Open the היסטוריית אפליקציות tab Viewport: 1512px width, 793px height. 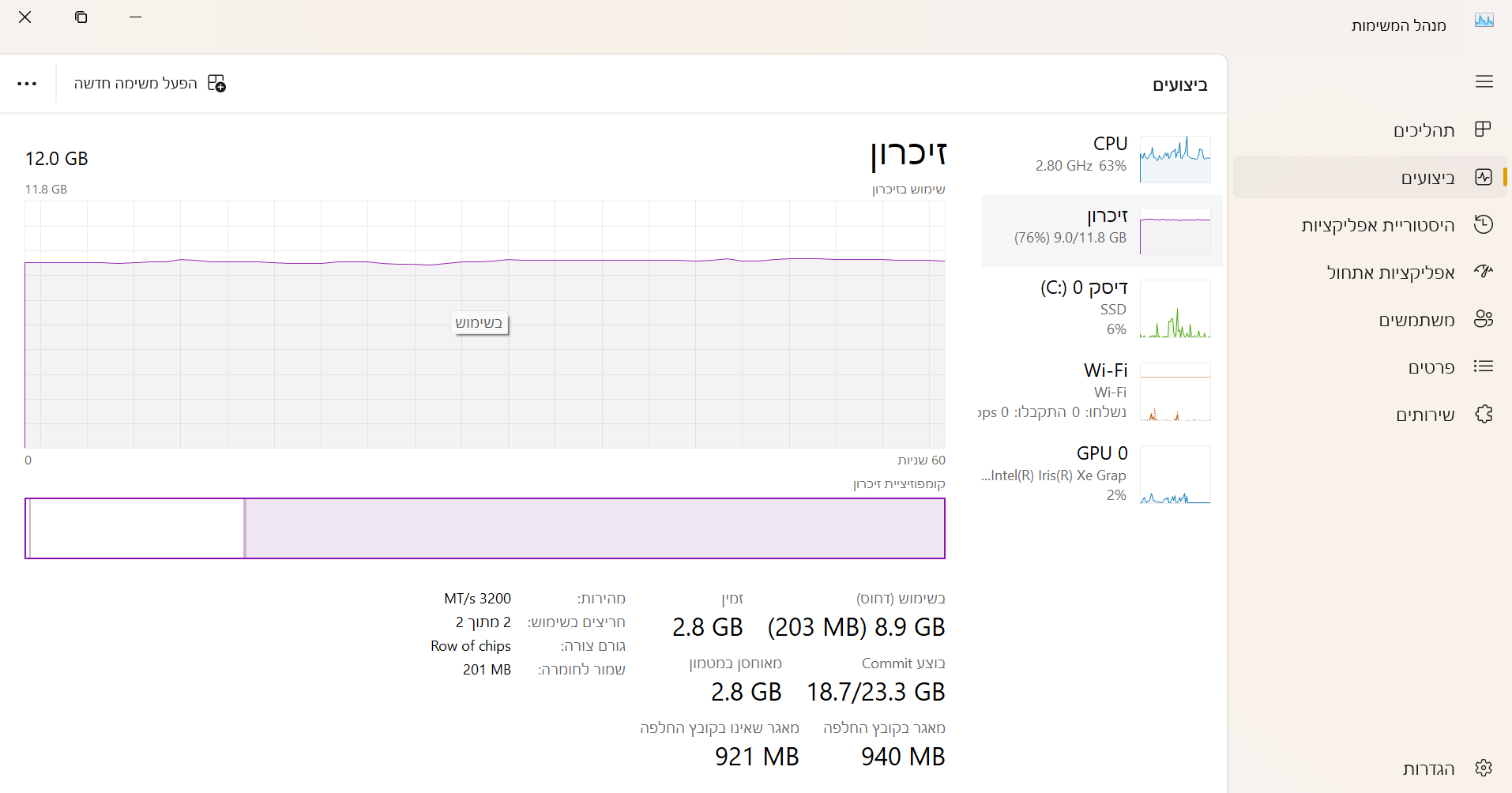click(1370, 225)
